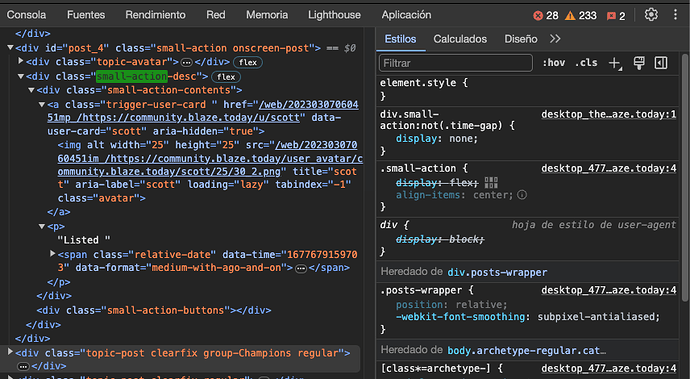The image size is (690, 379).
Task: Select the small-action-buttons div row
Action: click(x=154, y=310)
